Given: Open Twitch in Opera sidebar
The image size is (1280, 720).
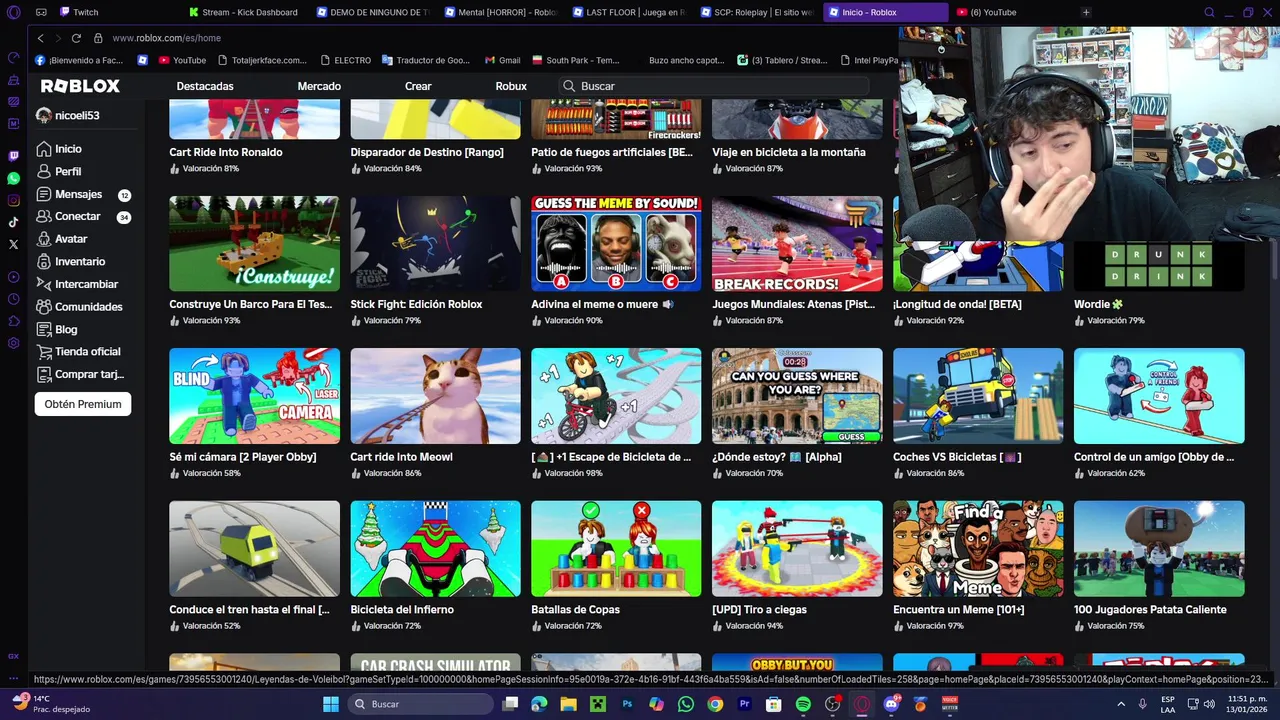Looking at the screenshot, I should pyautogui.click(x=13, y=156).
